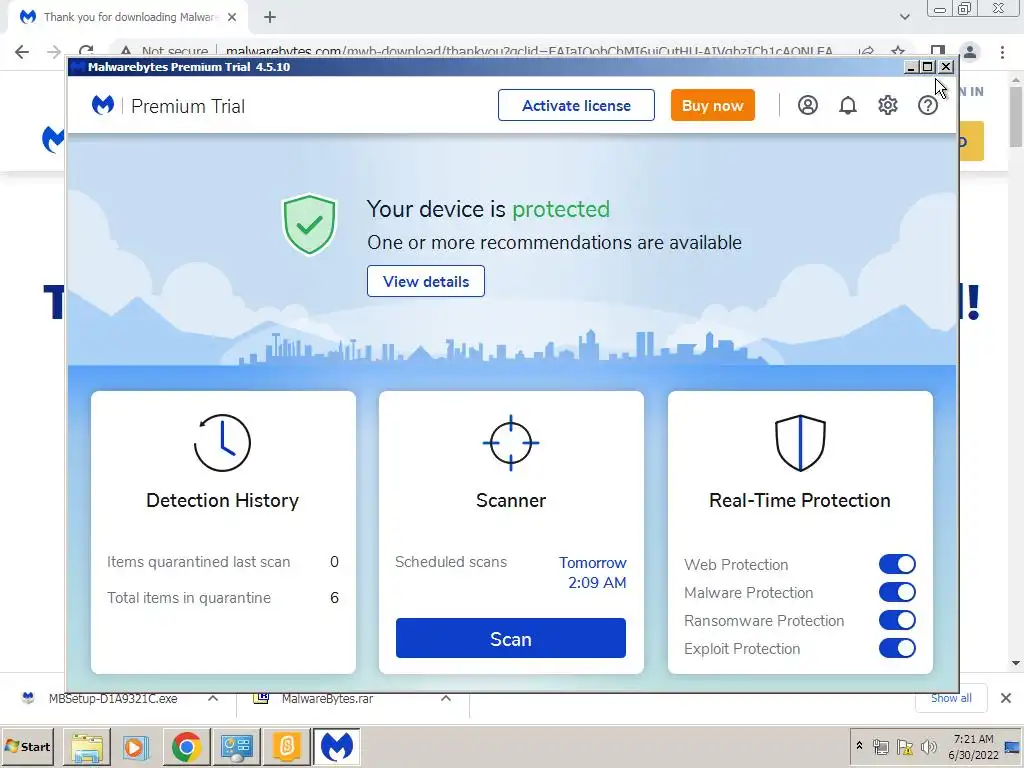1024x768 pixels.
Task: Click the network tray icon
Action: pyautogui.click(x=881, y=746)
